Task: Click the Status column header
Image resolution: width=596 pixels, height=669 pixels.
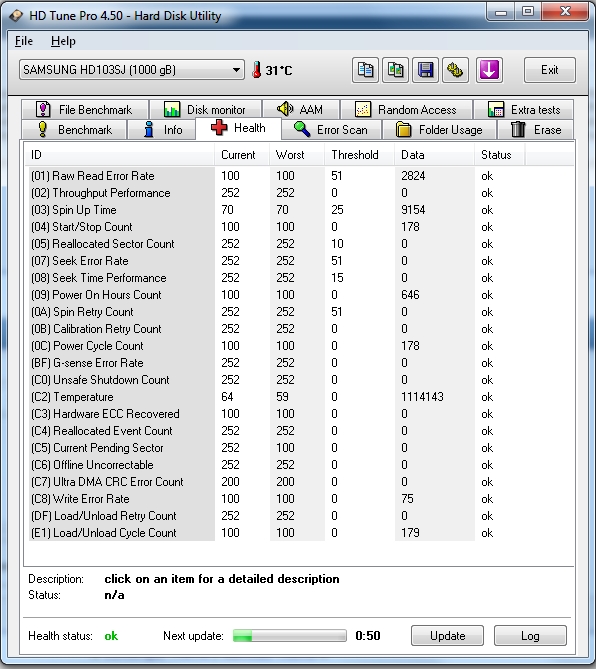Action: coord(500,155)
